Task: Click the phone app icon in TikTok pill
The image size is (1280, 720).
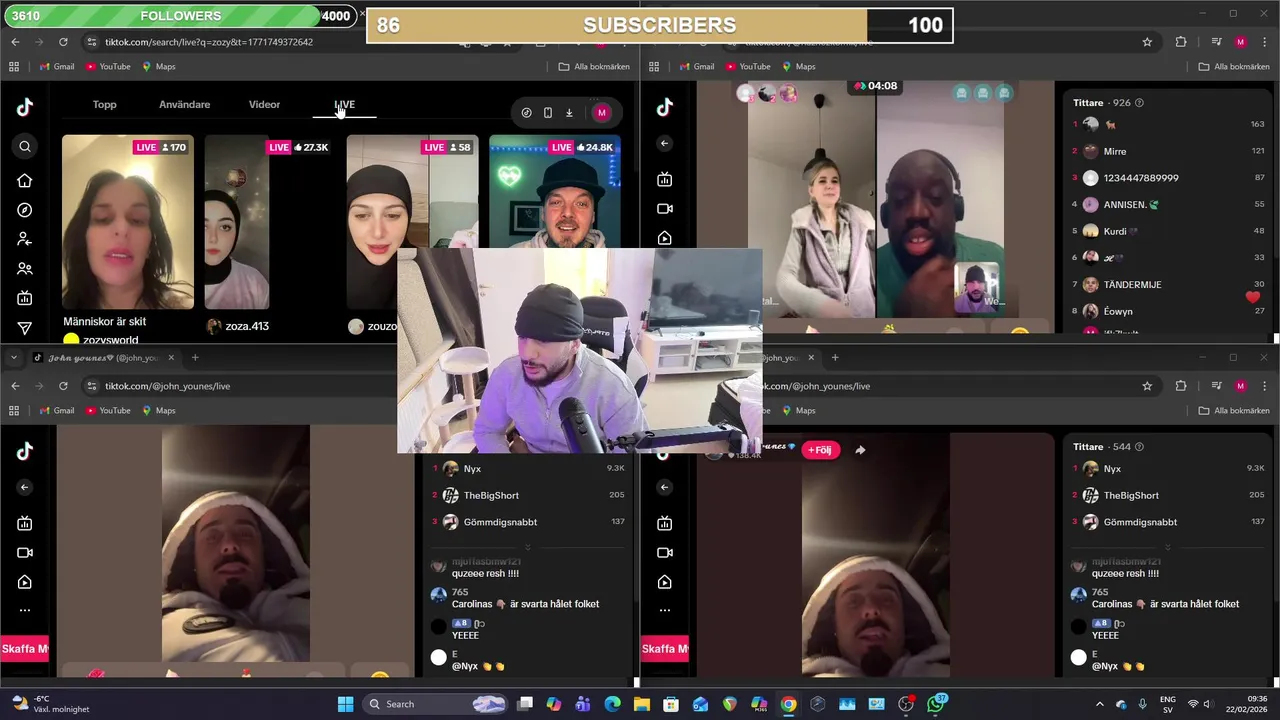Action: pyautogui.click(x=548, y=113)
